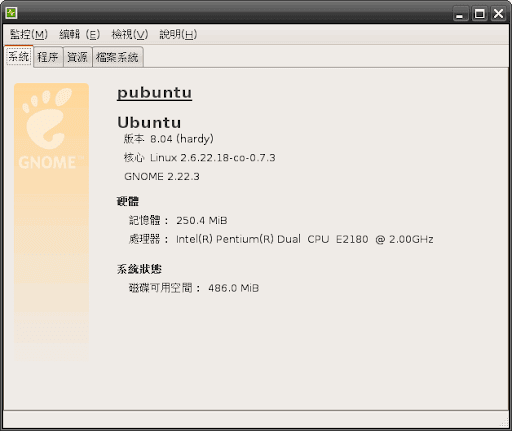Switch to the 資源 tab

(x=77, y=57)
